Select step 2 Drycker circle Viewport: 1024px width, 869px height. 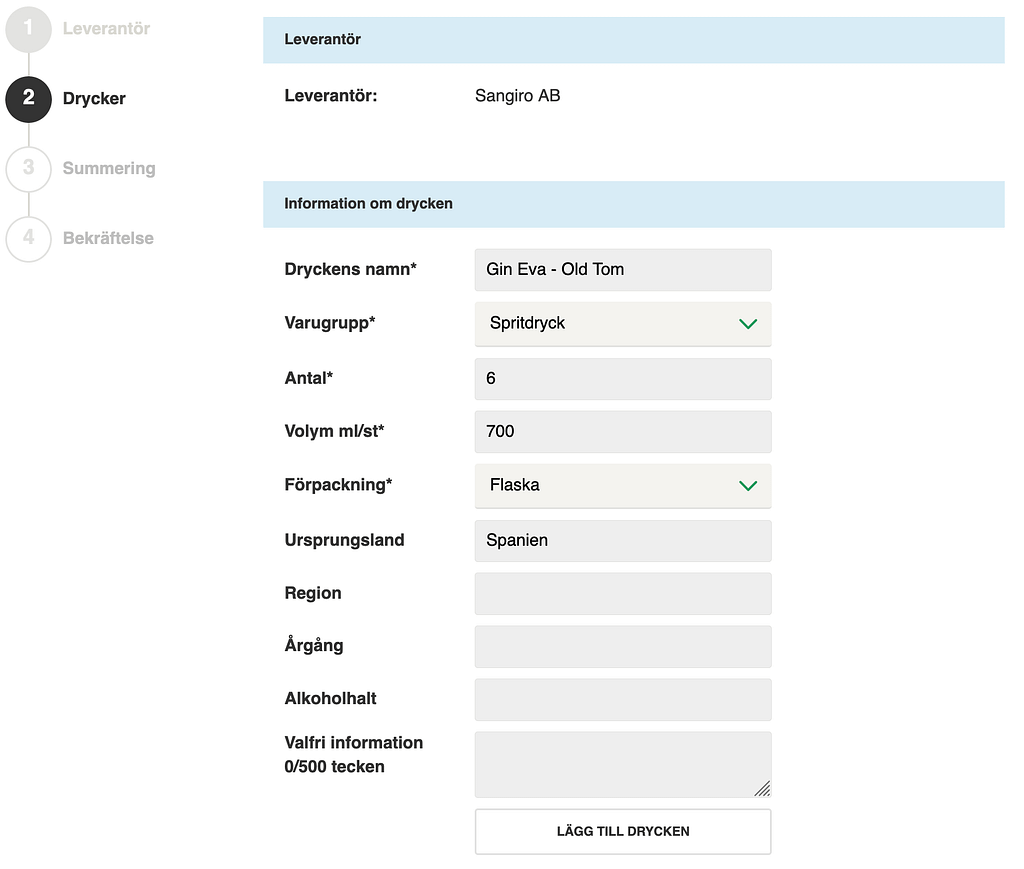pos(28,99)
